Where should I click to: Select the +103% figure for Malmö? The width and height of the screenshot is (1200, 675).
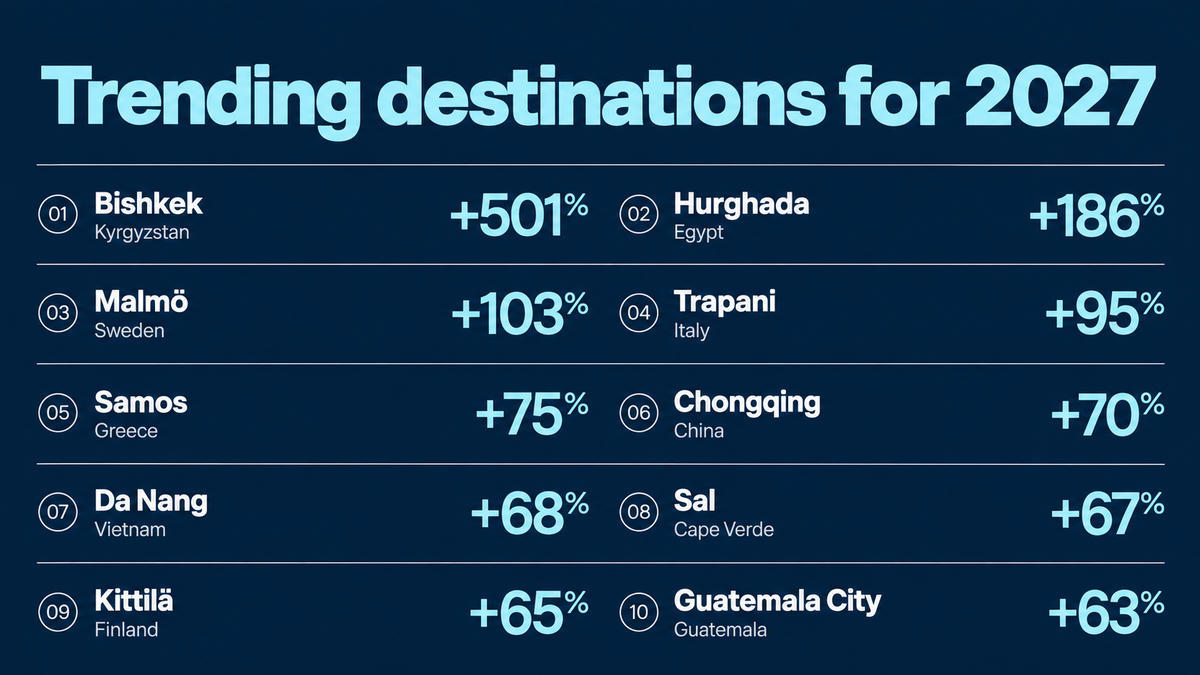(519, 315)
